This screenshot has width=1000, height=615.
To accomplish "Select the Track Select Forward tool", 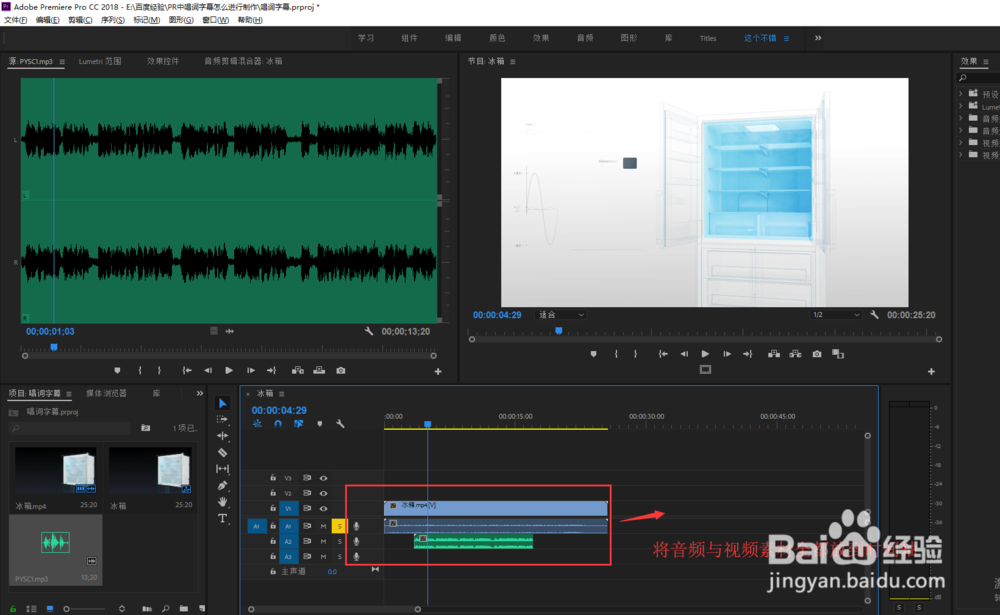I will tap(223, 419).
